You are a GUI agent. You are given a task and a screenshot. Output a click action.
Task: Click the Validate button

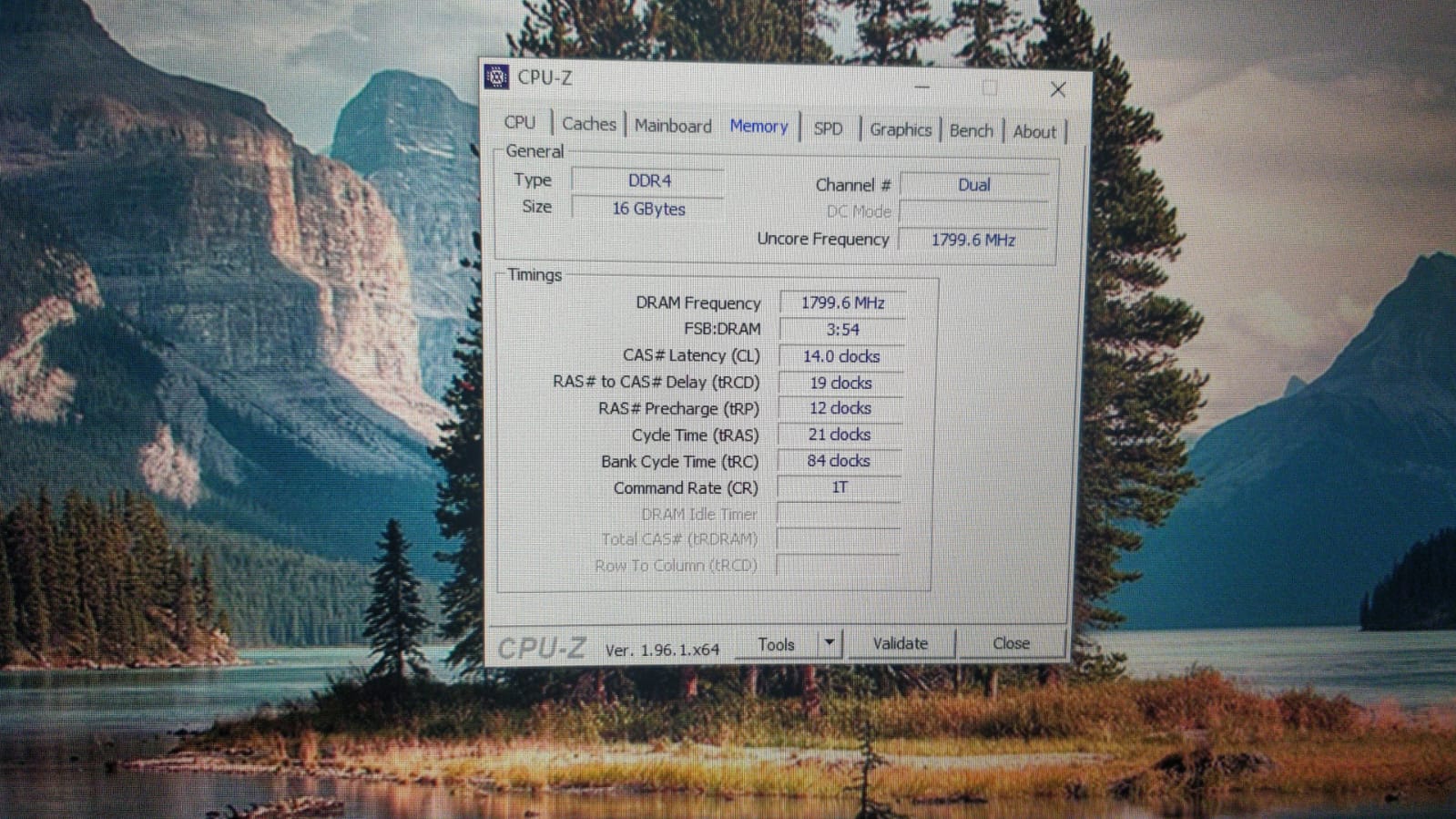901,643
